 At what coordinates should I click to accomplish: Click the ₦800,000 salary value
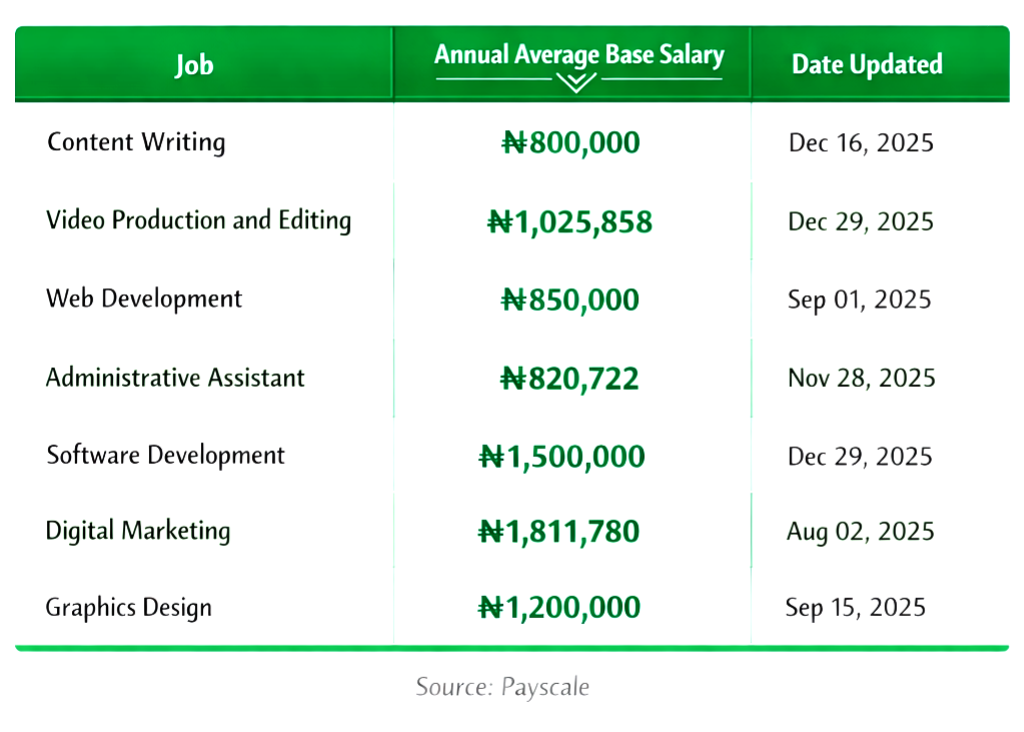[x=570, y=143]
